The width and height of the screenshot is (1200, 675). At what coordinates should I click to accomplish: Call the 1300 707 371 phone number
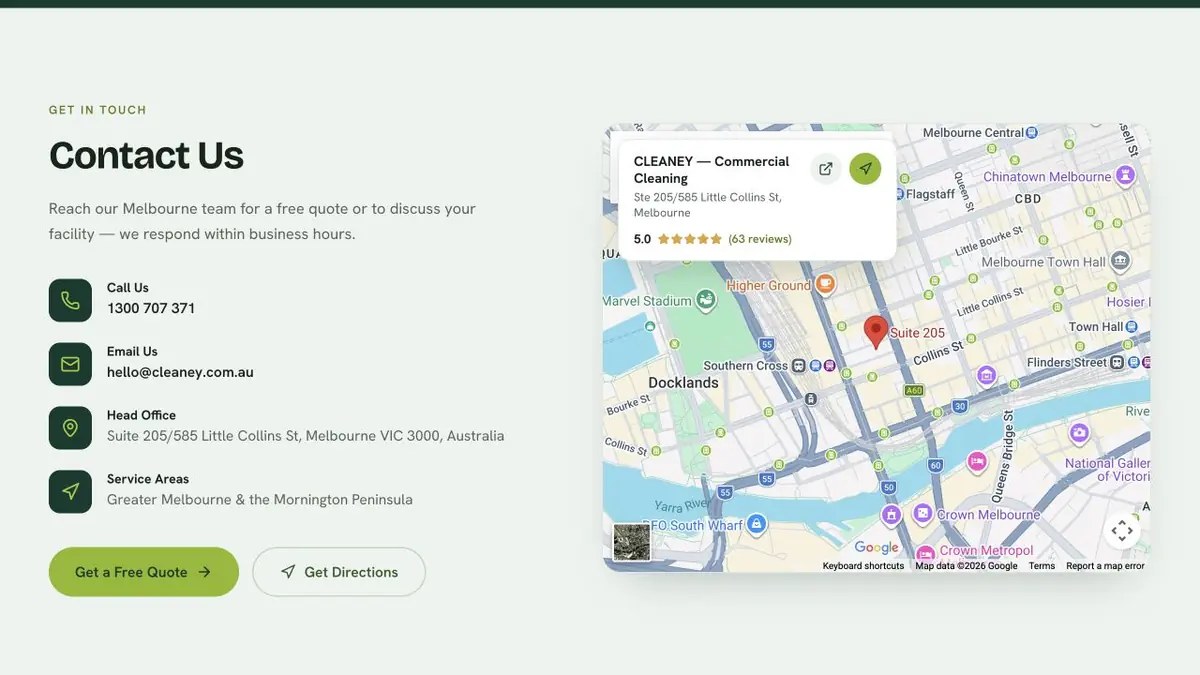151,308
